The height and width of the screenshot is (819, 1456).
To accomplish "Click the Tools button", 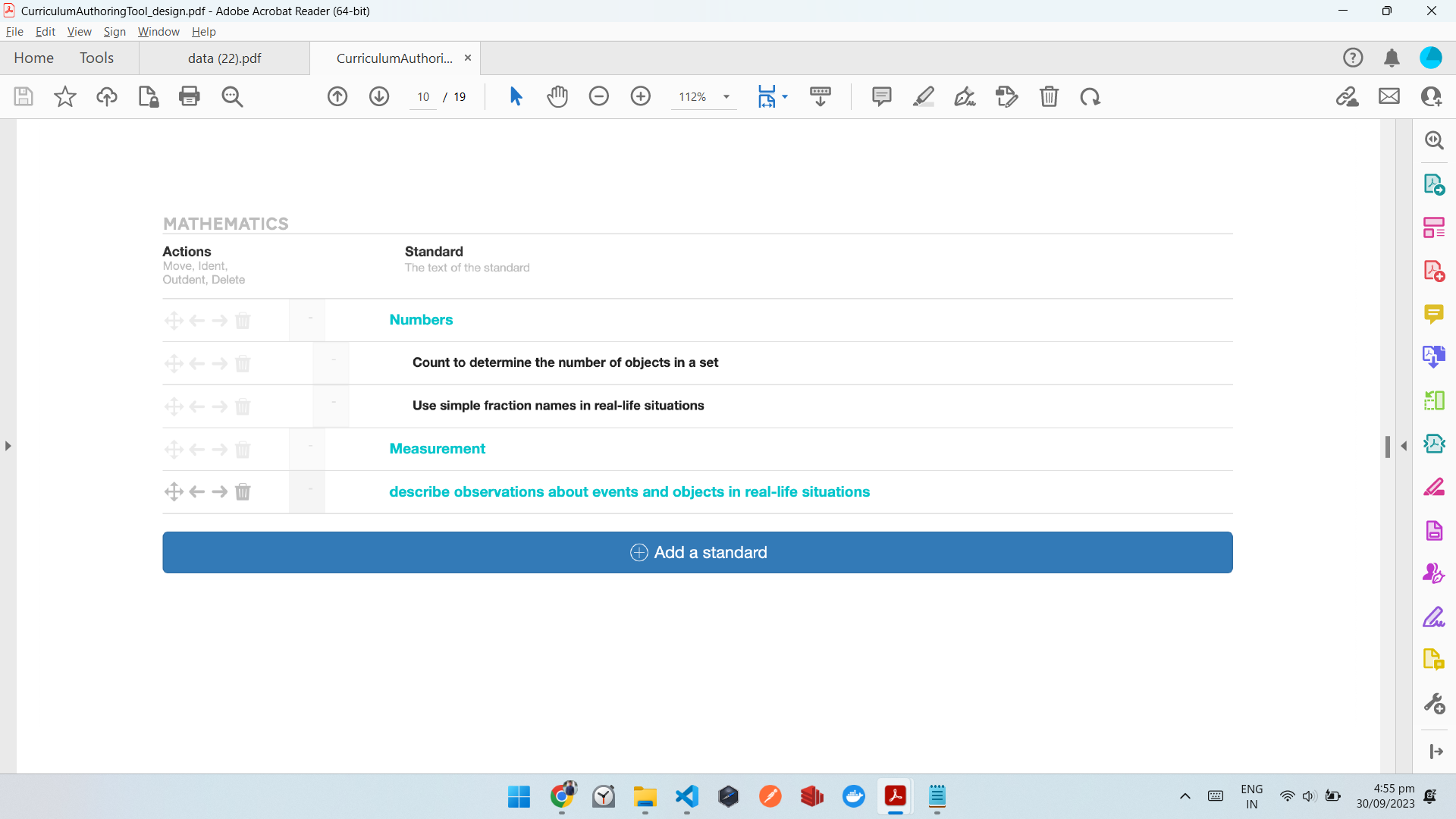I will click(96, 58).
